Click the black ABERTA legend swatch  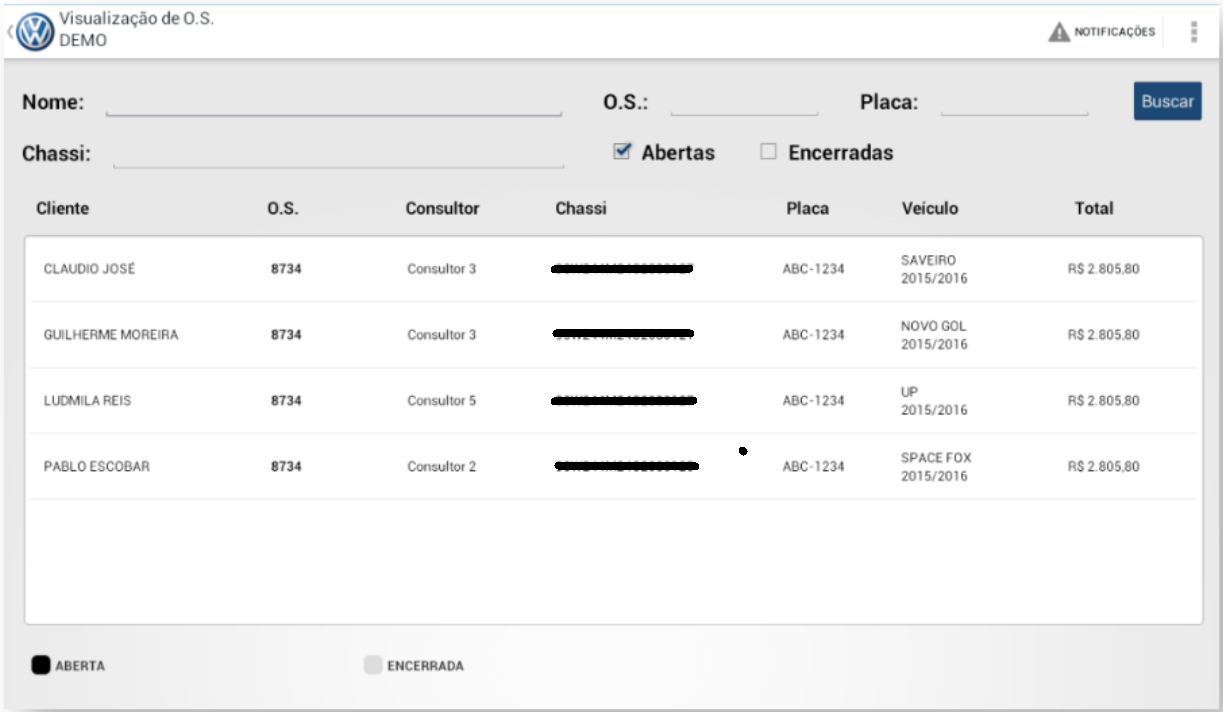pos(41,665)
